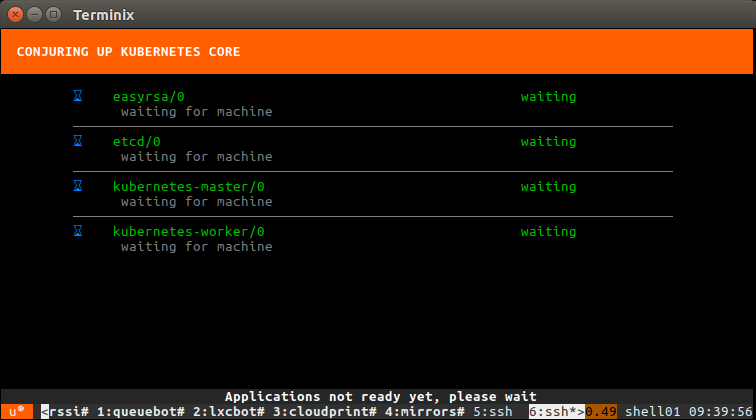Minimize the Terminix window
The image size is (756, 420).
(x=34, y=14)
